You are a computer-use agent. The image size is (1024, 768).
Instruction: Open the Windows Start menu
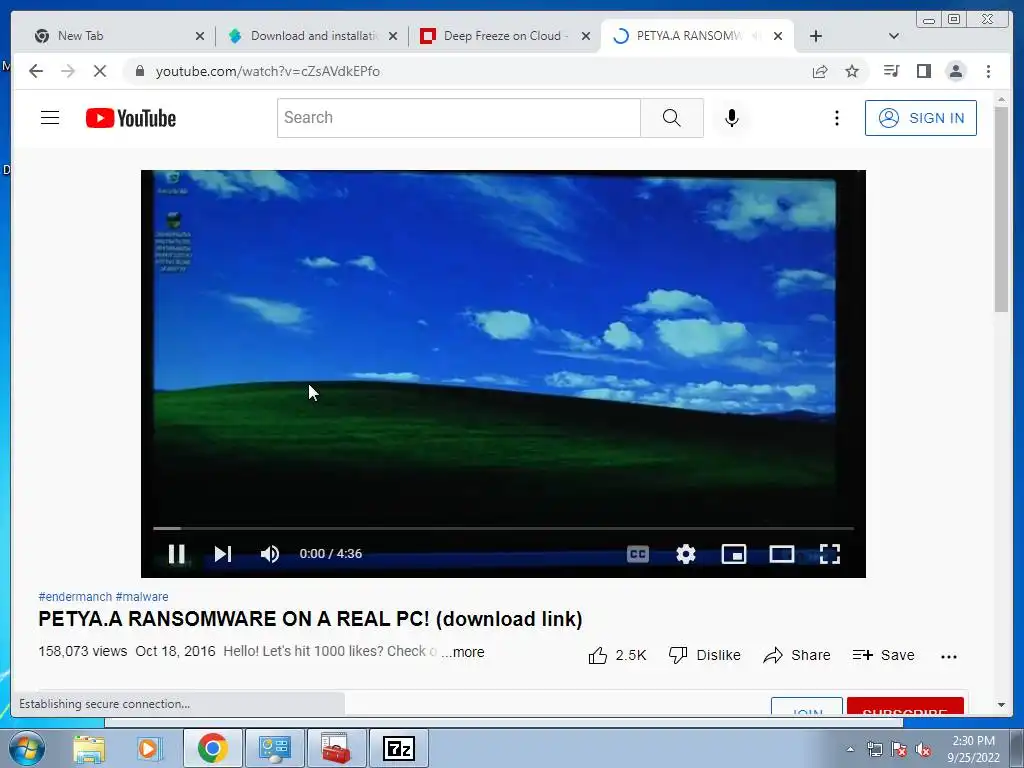pos(27,748)
